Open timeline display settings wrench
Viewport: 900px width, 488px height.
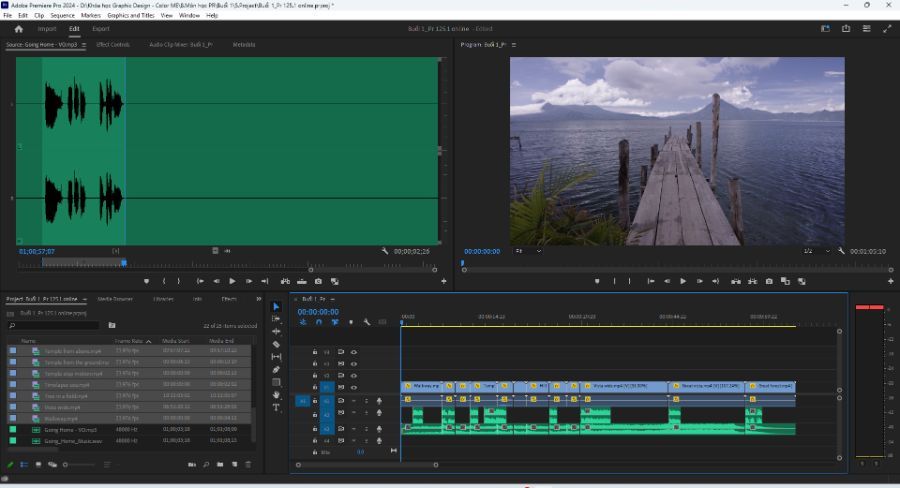(367, 322)
